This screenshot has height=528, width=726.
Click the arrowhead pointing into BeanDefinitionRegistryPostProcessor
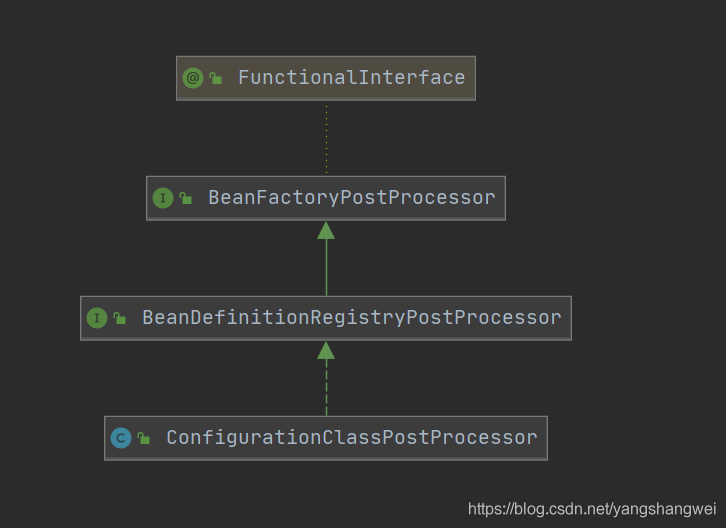[326, 350]
